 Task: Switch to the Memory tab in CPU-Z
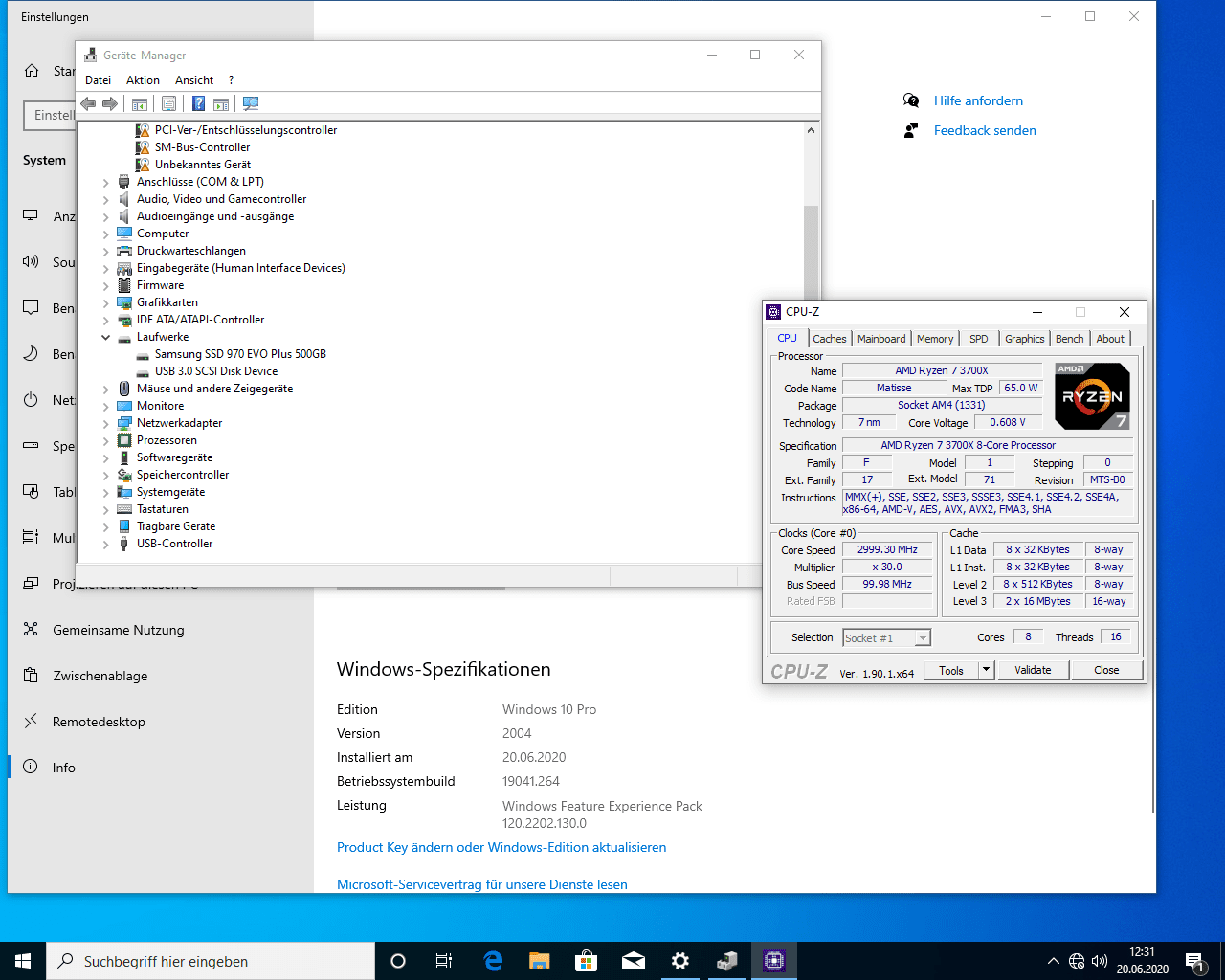[x=935, y=339]
